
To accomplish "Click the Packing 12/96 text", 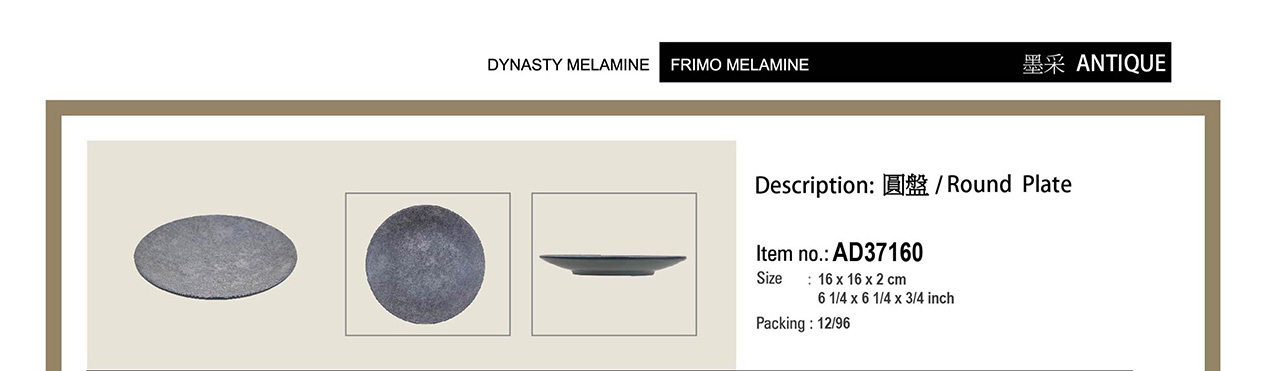I will 803,324.
